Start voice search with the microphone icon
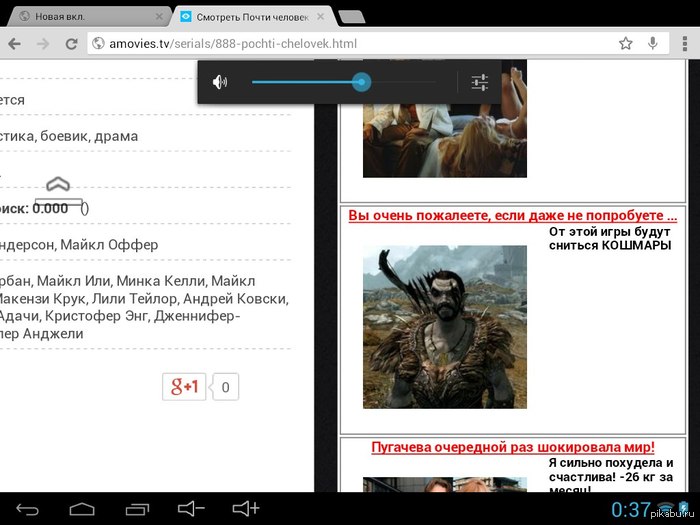Image resolution: width=700 pixels, height=525 pixels. [x=653, y=44]
